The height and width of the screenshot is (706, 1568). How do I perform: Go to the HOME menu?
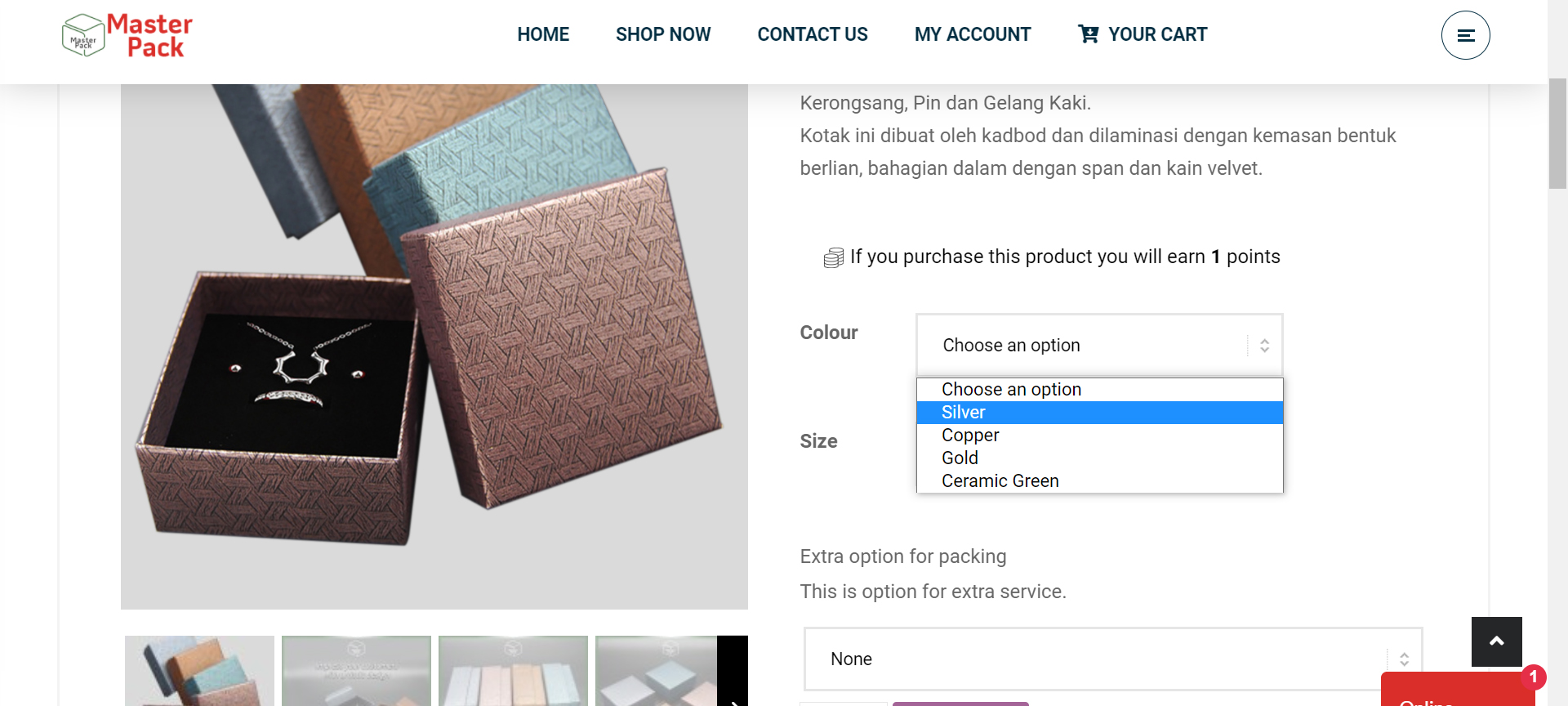542,34
